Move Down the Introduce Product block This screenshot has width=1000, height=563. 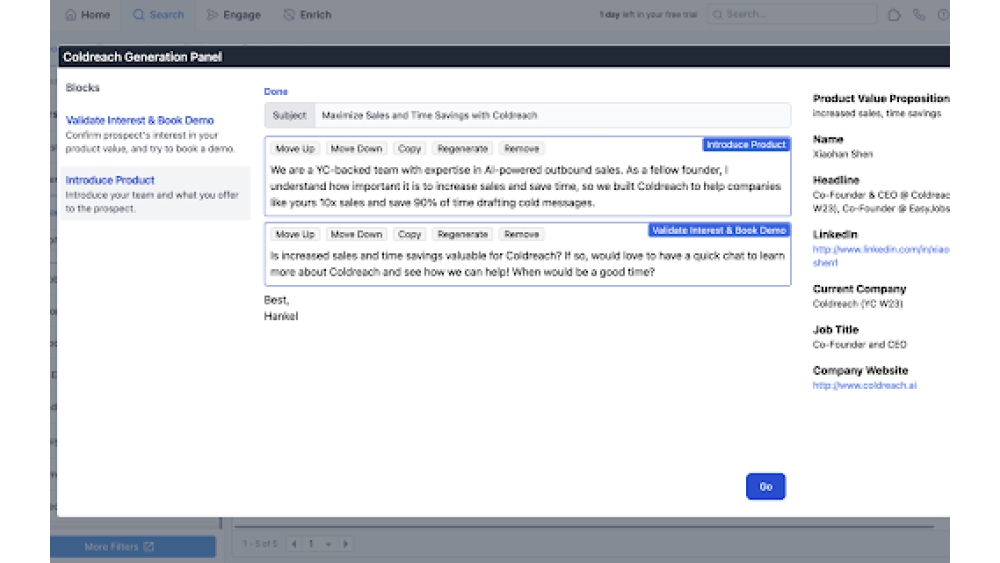coord(357,149)
